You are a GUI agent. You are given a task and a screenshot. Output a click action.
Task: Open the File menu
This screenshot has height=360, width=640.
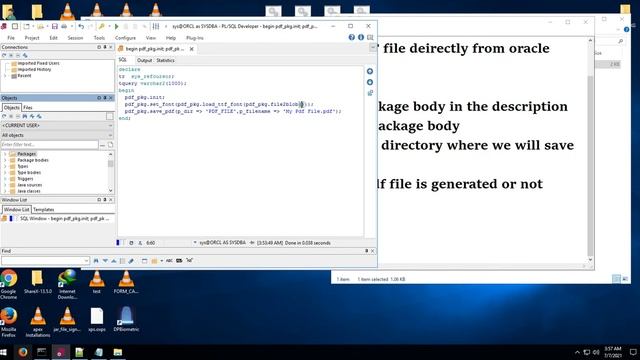(11, 38)
